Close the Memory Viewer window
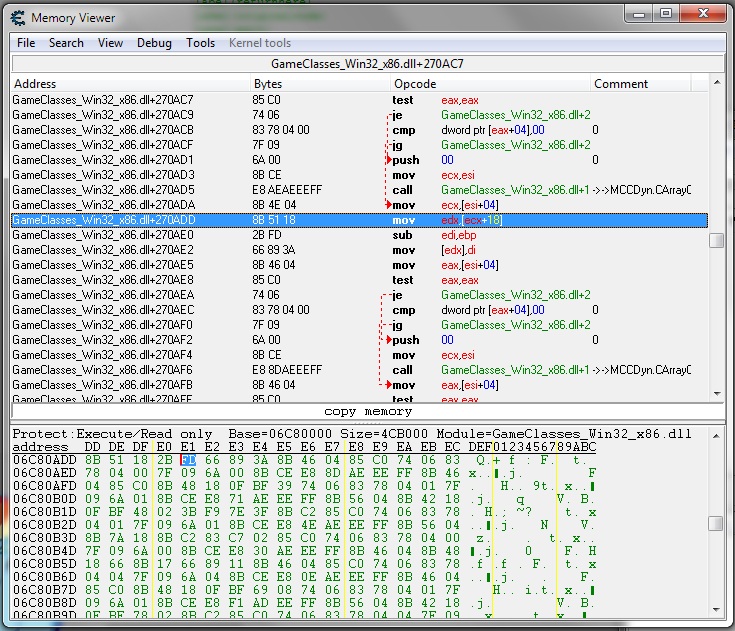 [701, 15]
